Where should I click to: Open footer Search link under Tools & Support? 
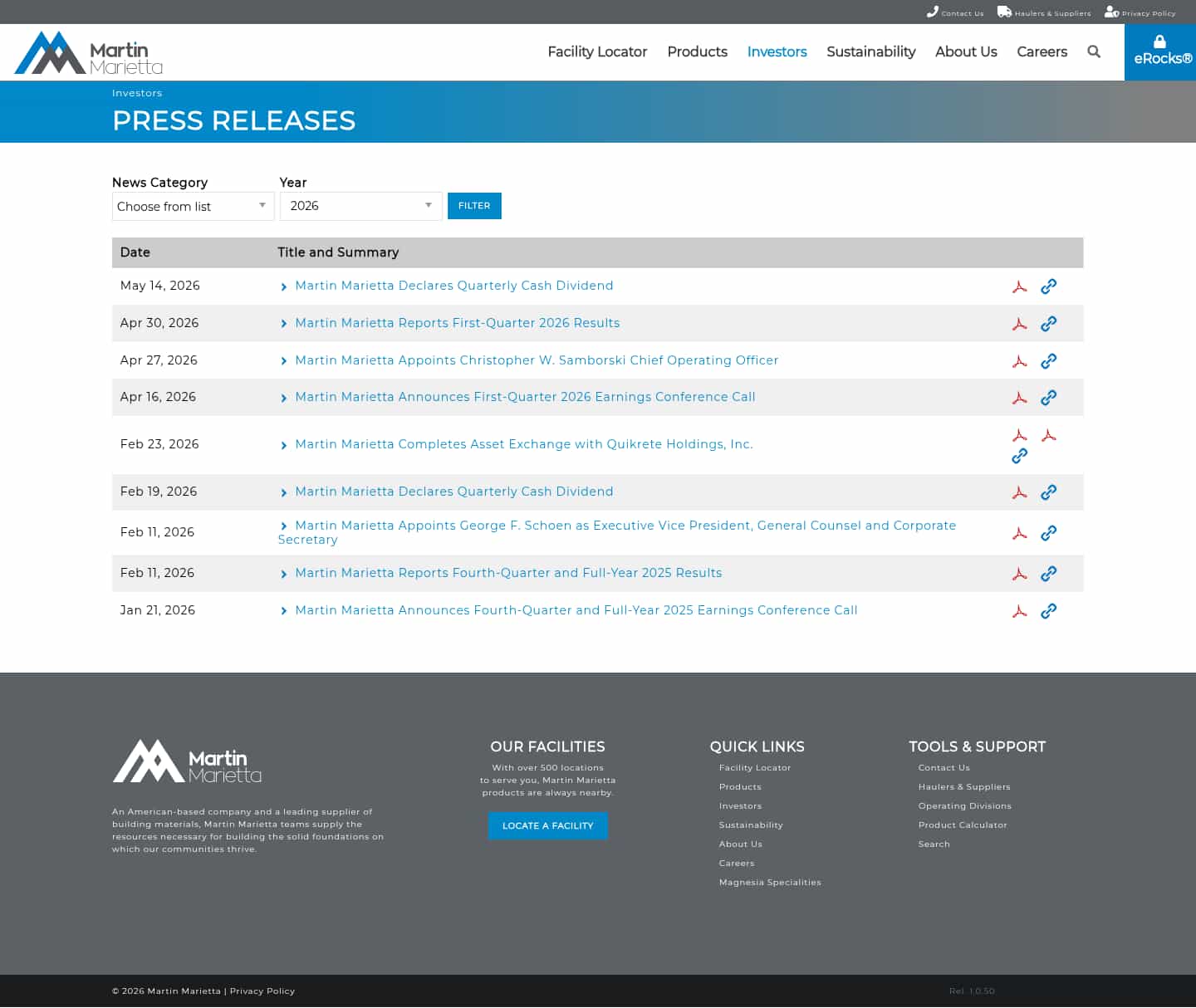point(934,844)
